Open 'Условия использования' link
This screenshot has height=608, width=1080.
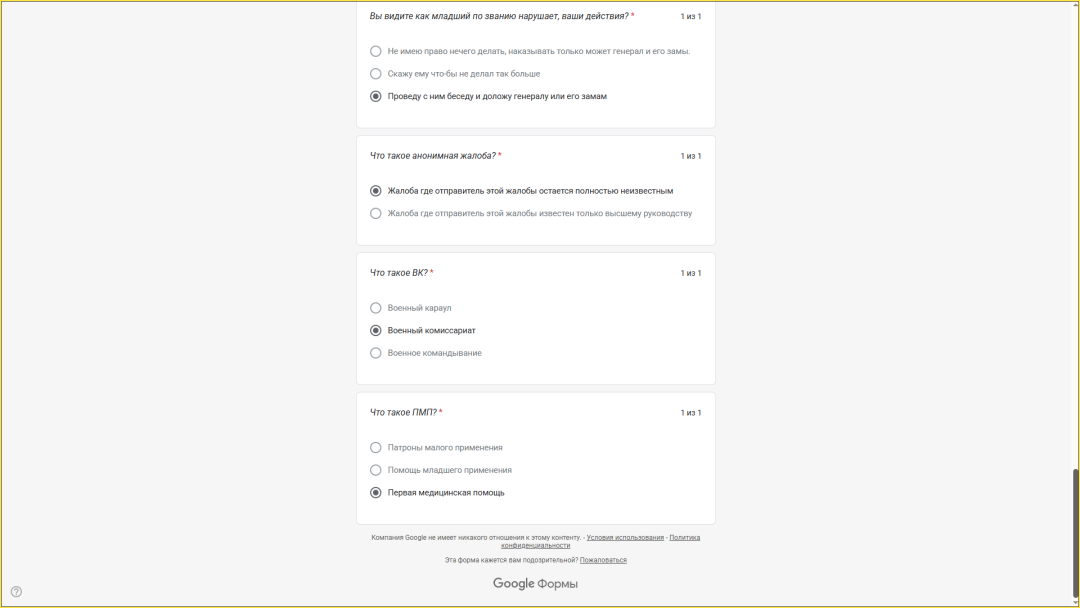point(625,538)
